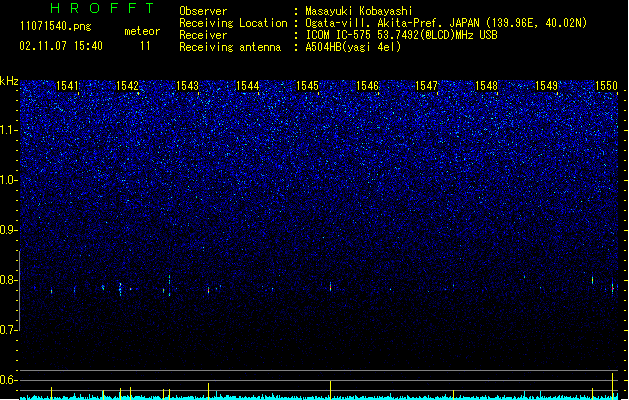Click time marker 1544
This screenshot has height=400, width=629.
(248, 85)
